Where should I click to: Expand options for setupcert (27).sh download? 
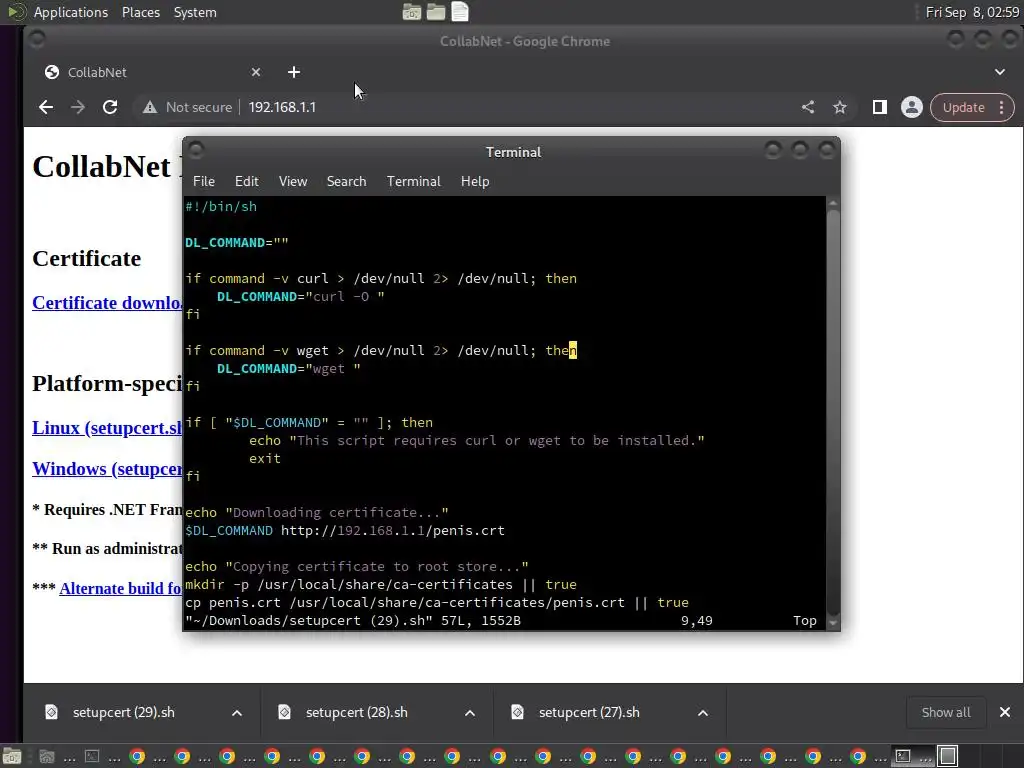(x=703, y=712)
